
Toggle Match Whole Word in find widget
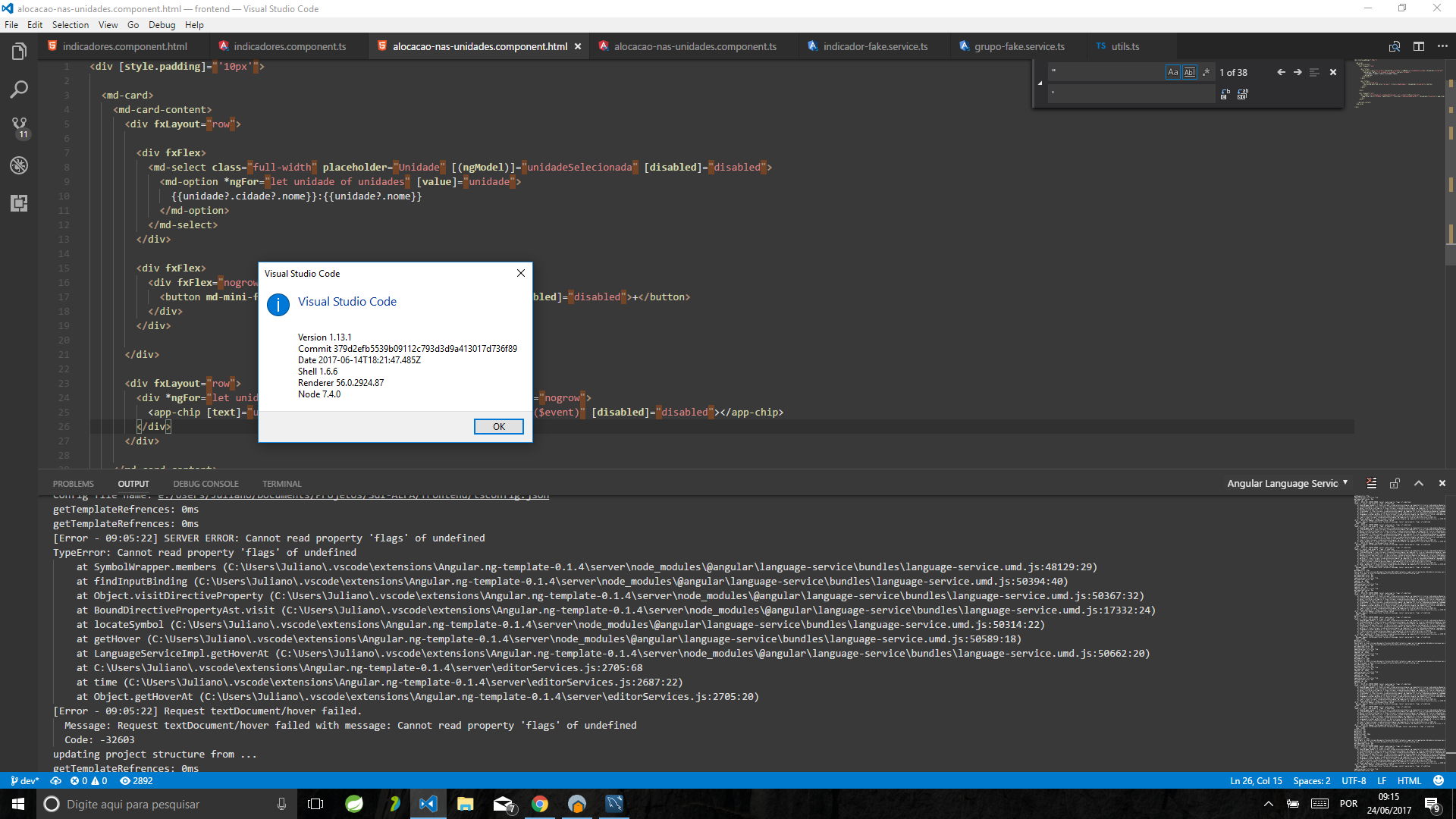tap(1191, 72)
